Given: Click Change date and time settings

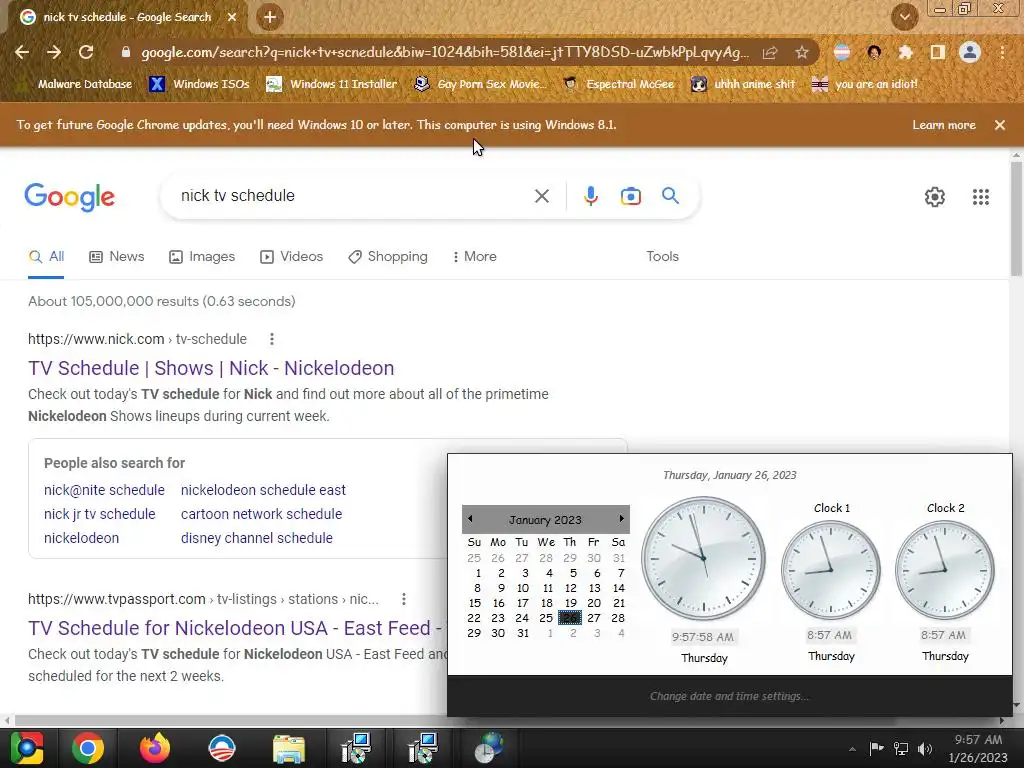Looking at the screenshot, I should 729,696.
